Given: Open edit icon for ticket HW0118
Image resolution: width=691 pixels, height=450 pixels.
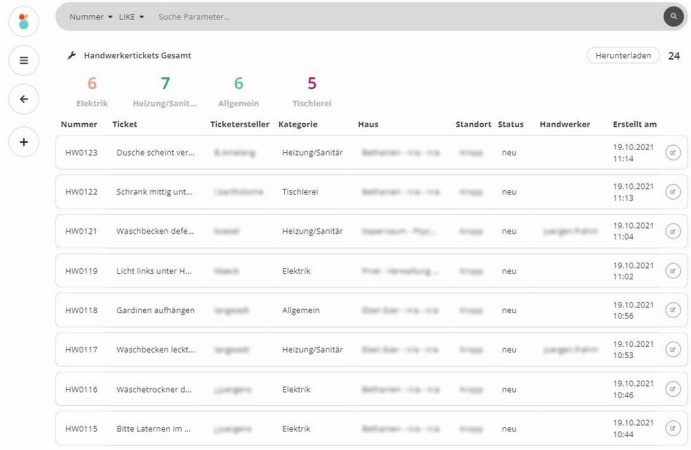Looking at the screenshot, I should (672, 310).
